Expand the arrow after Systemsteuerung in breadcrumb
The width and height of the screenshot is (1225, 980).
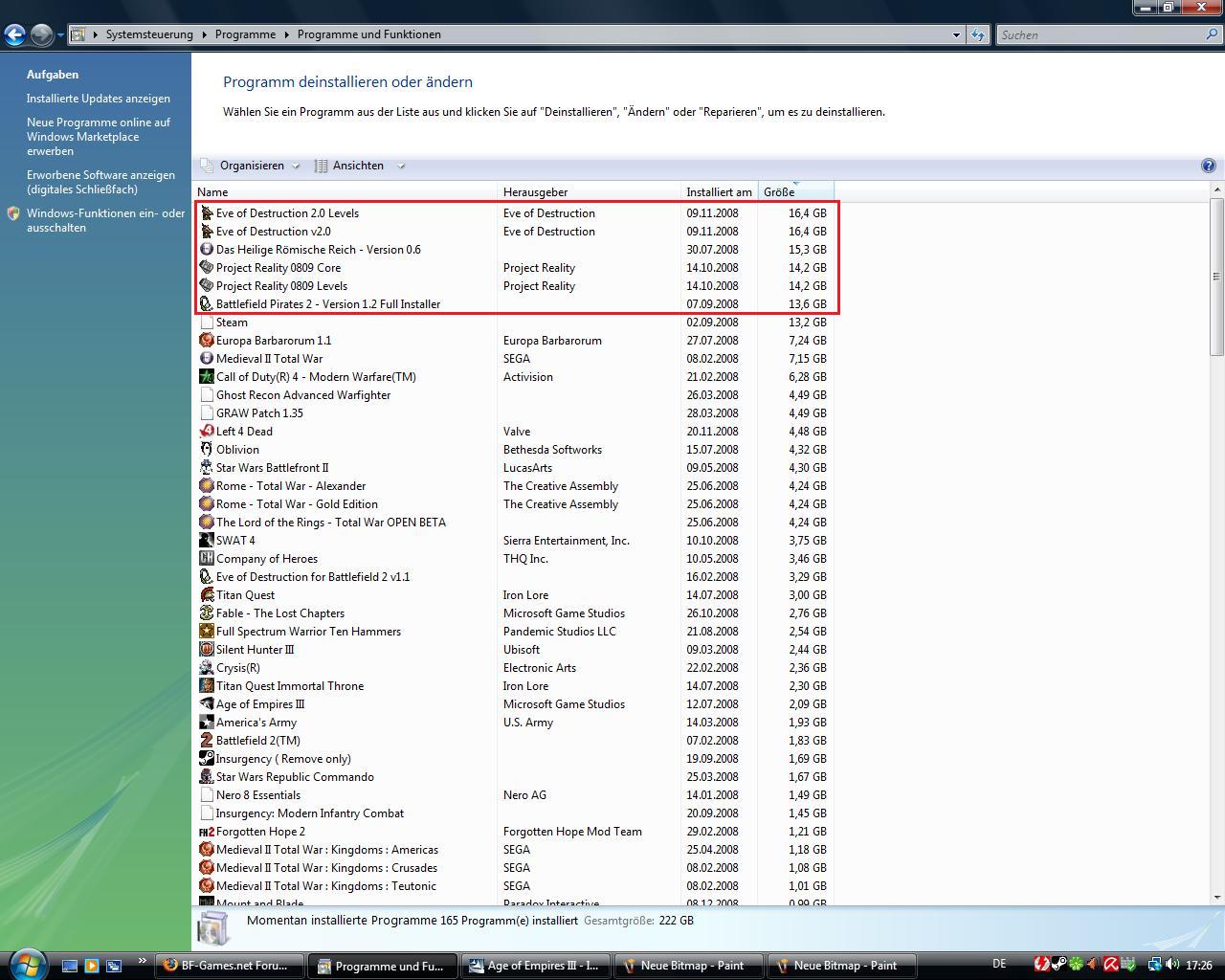coord(203,34)
